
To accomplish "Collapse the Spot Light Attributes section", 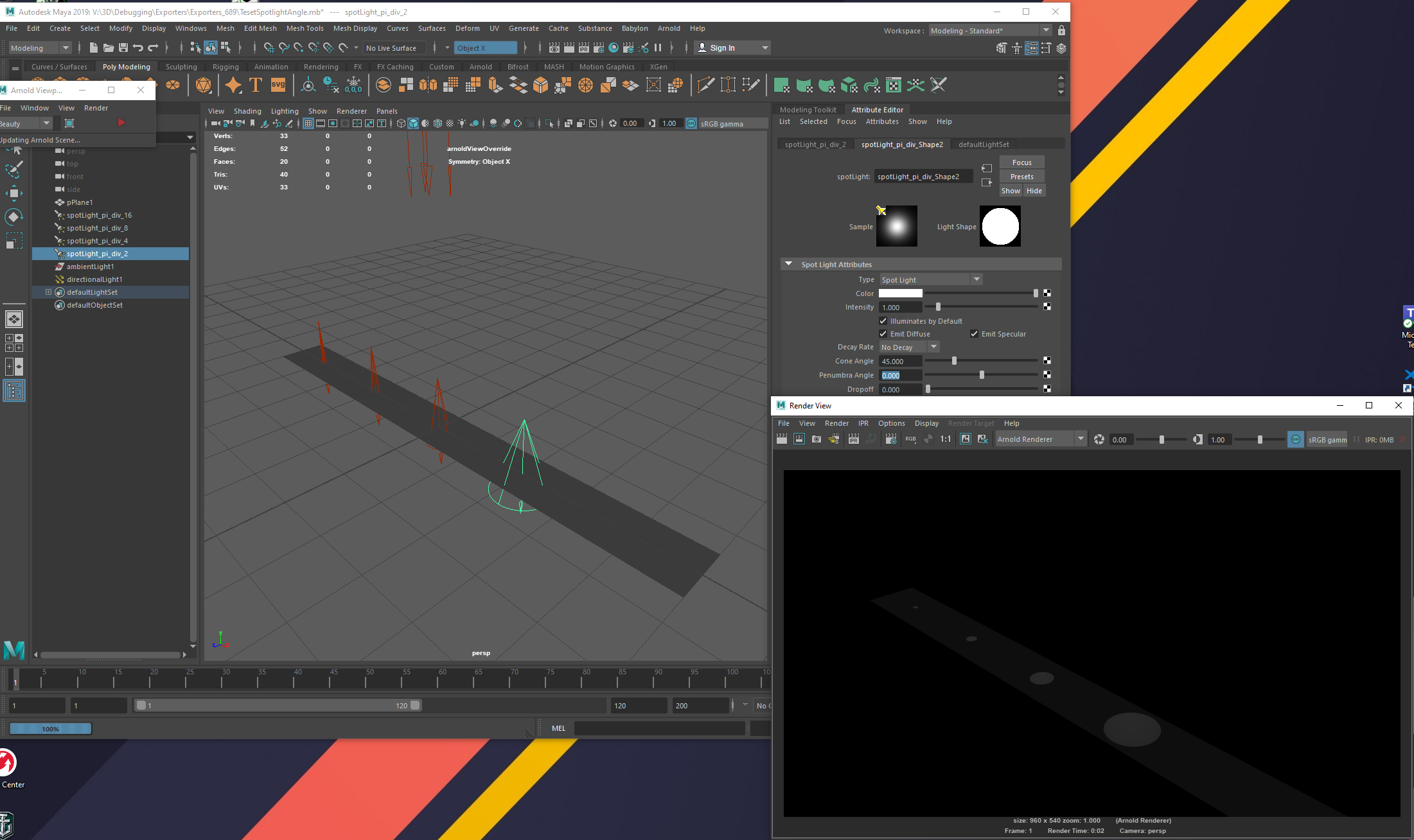I will tap(788, 264).
